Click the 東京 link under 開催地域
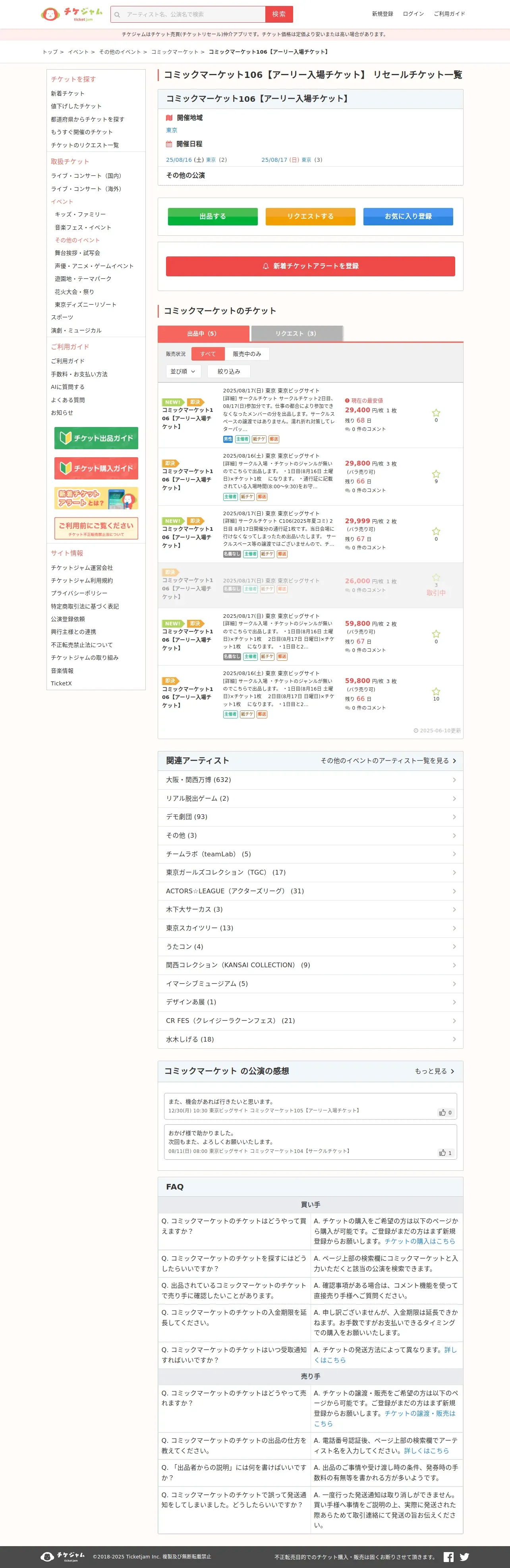Screen dimensions: 510x1568 [x=172, y=130]
